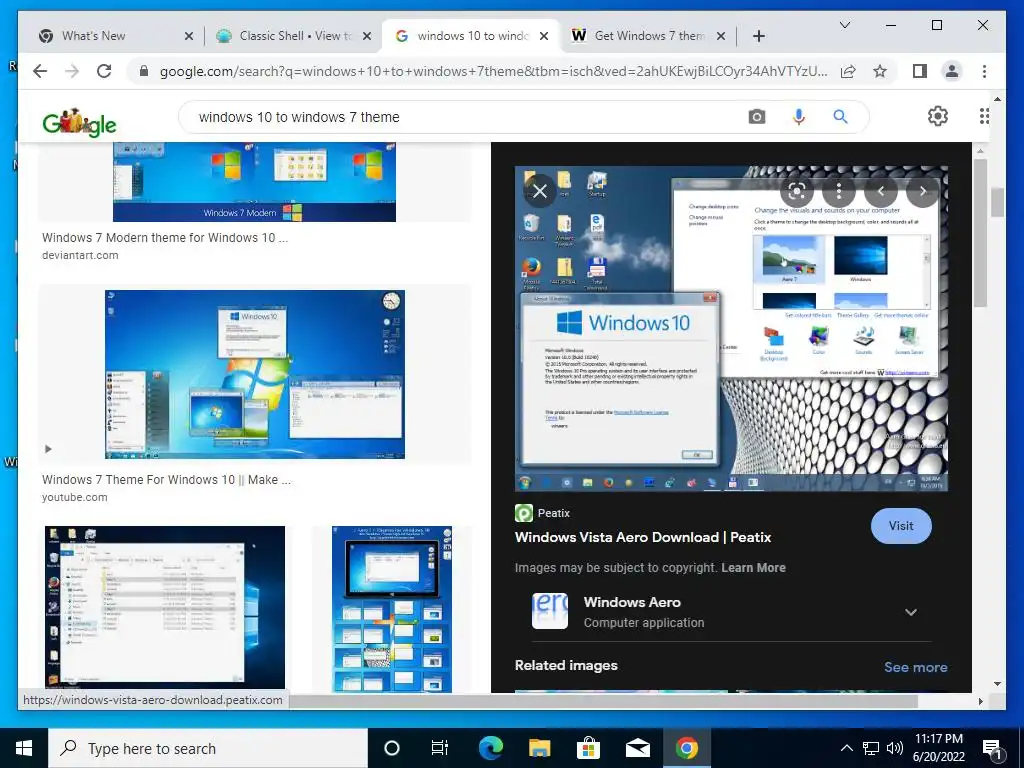This screenshot has width=1024, height=768.
Task: Close the What's New tab
Action: pos(189,36)
